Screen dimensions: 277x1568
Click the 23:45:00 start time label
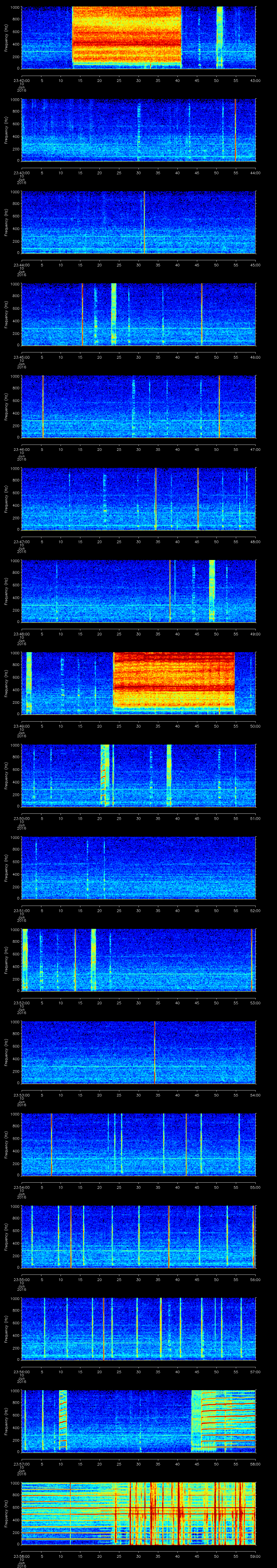(22, 357)
